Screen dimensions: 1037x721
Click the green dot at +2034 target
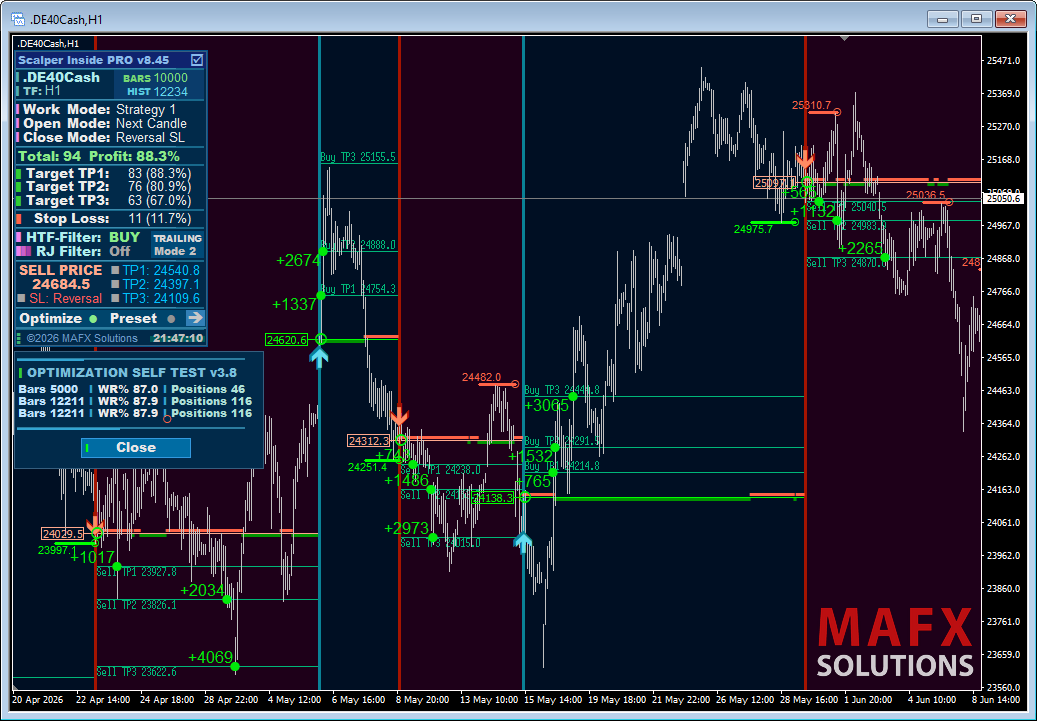coord(227,599)
